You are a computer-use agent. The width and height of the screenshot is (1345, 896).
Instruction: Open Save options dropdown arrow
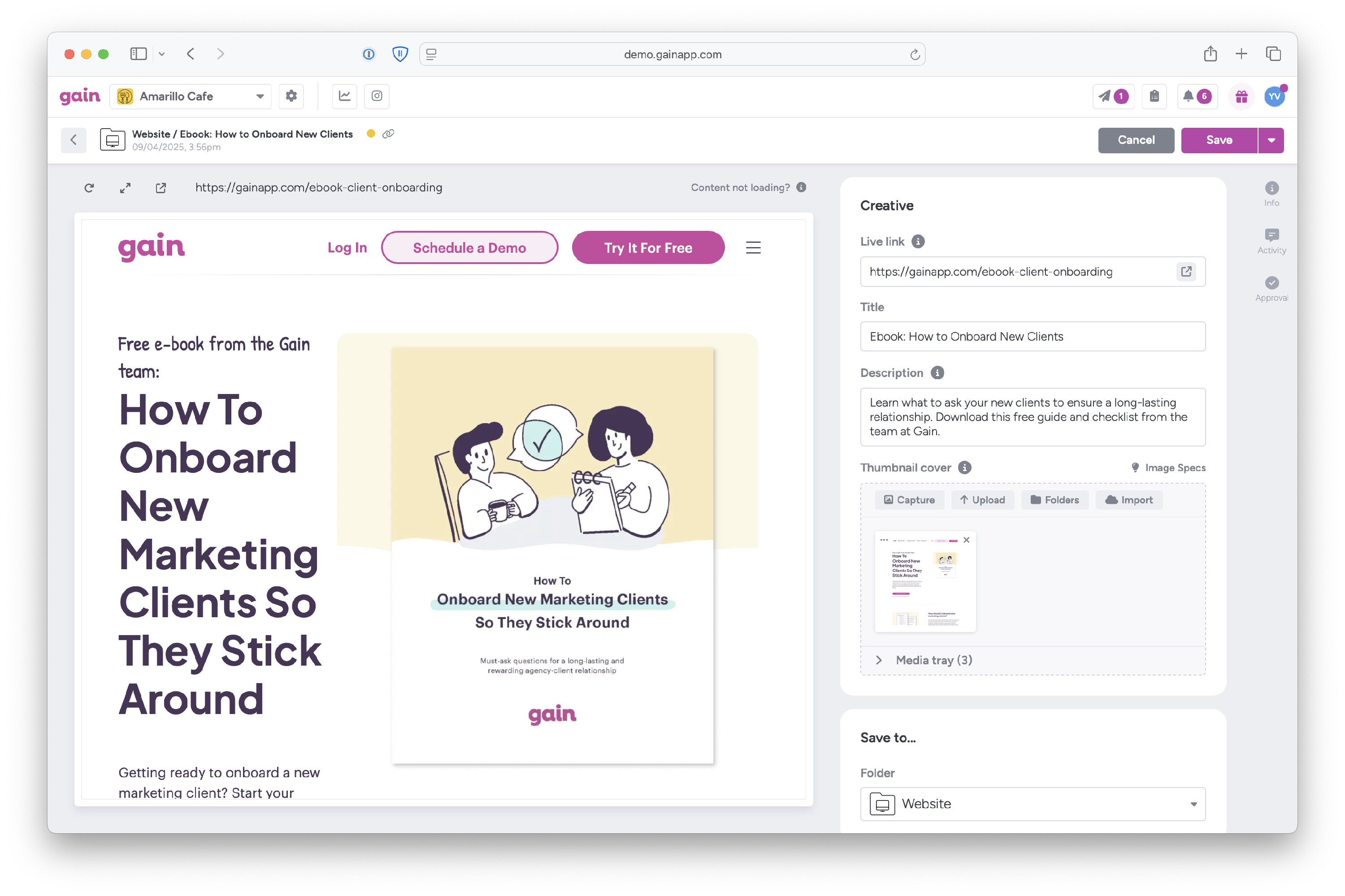[x=1271, y=140]
